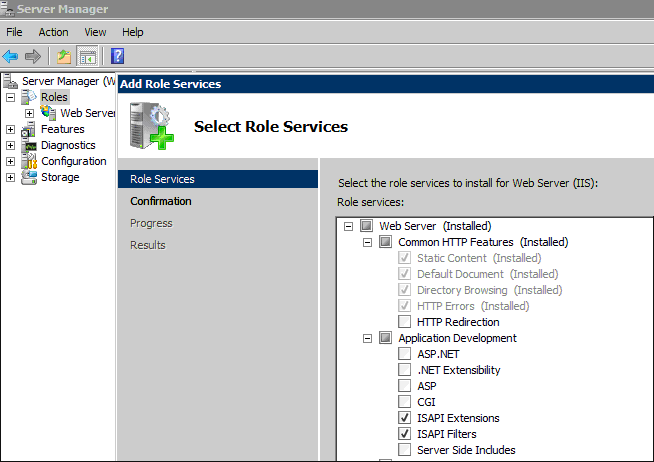Open the Action menu
Image resolution: width=654 pixels, height=462 pixels.
point(53,32)
